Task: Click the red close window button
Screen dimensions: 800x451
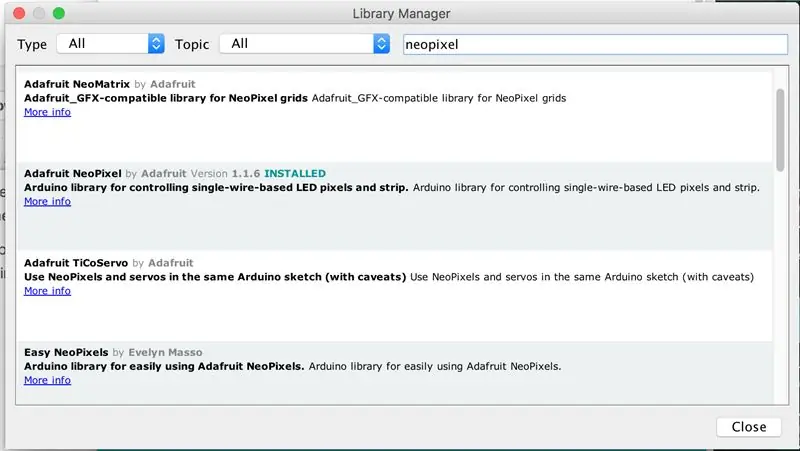Action: (x=19, y=13)
